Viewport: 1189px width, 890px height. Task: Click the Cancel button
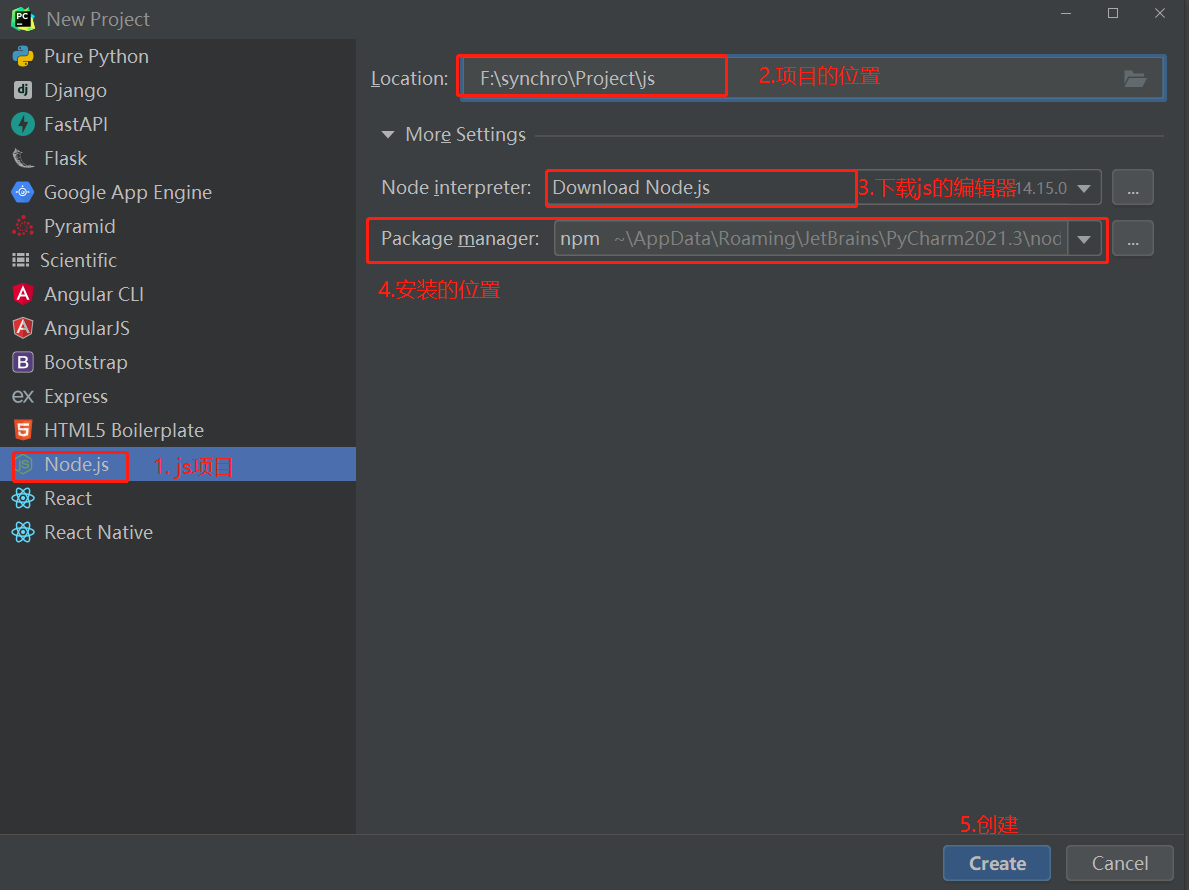[1120, 863]
